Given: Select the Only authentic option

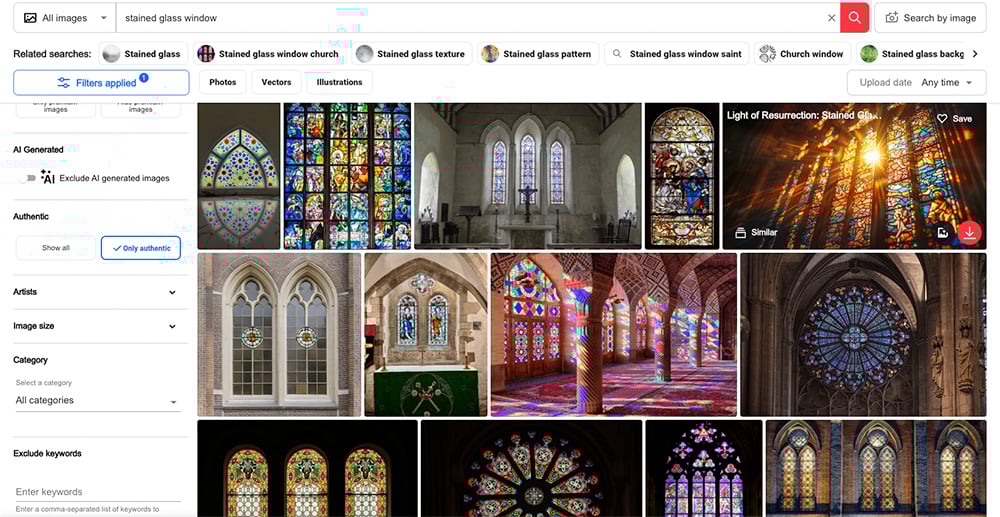Looking at the screenshot, I should click(141, 248).
